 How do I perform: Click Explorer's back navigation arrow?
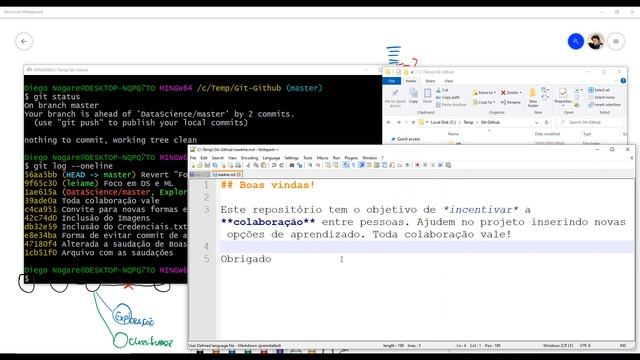388,122
